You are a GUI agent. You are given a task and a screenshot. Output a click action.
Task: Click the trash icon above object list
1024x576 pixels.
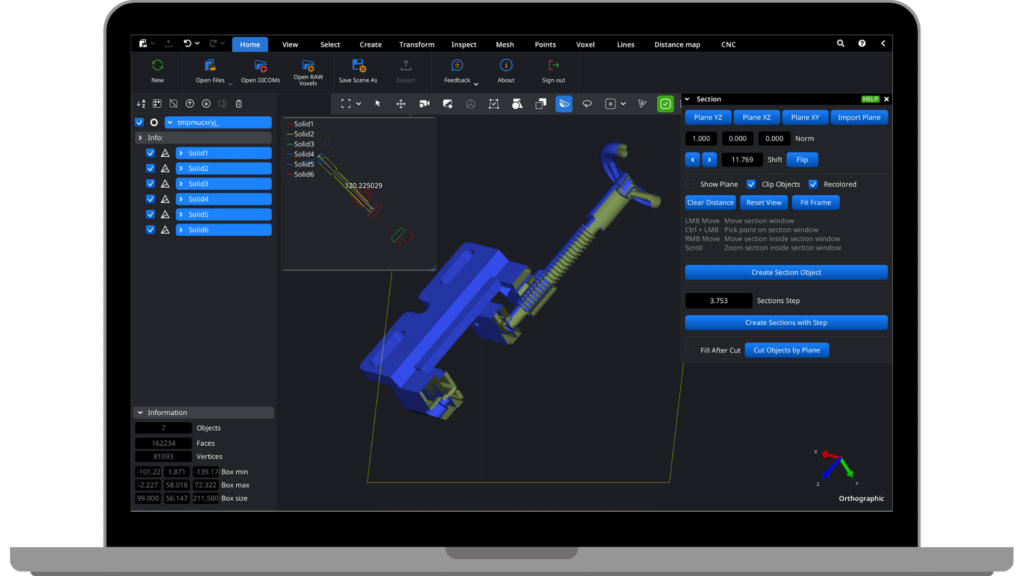click(238, 103)
